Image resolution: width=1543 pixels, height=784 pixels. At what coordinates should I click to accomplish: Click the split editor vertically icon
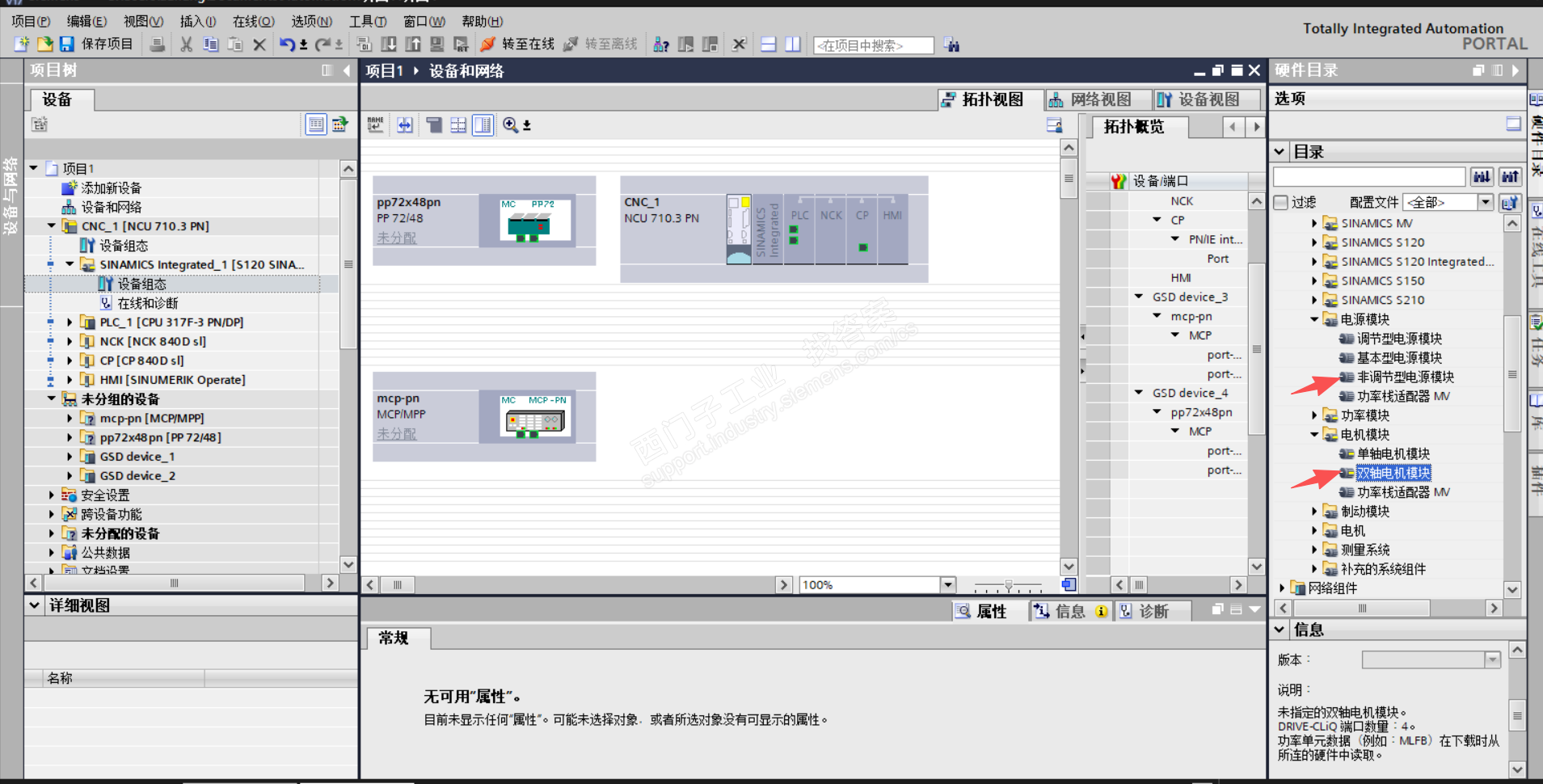[x=793, y=44]
